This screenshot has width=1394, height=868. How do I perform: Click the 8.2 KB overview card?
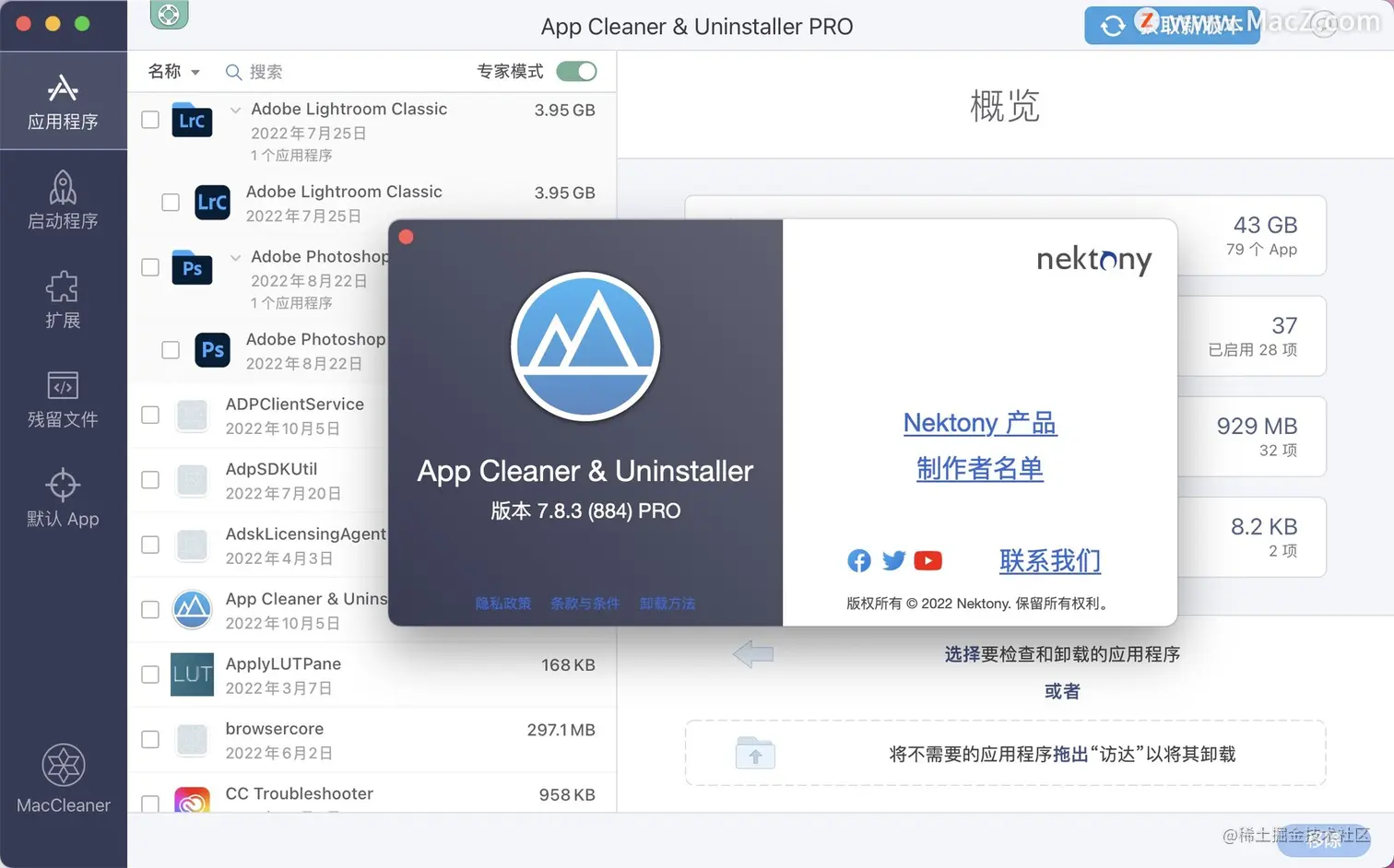[1252, 537]
